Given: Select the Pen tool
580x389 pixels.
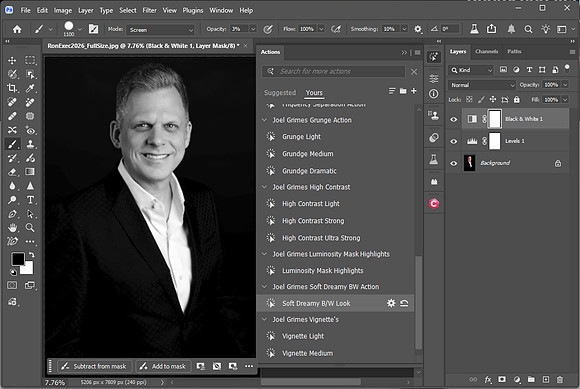Looking at the screenshot, I should coord(12,214).
